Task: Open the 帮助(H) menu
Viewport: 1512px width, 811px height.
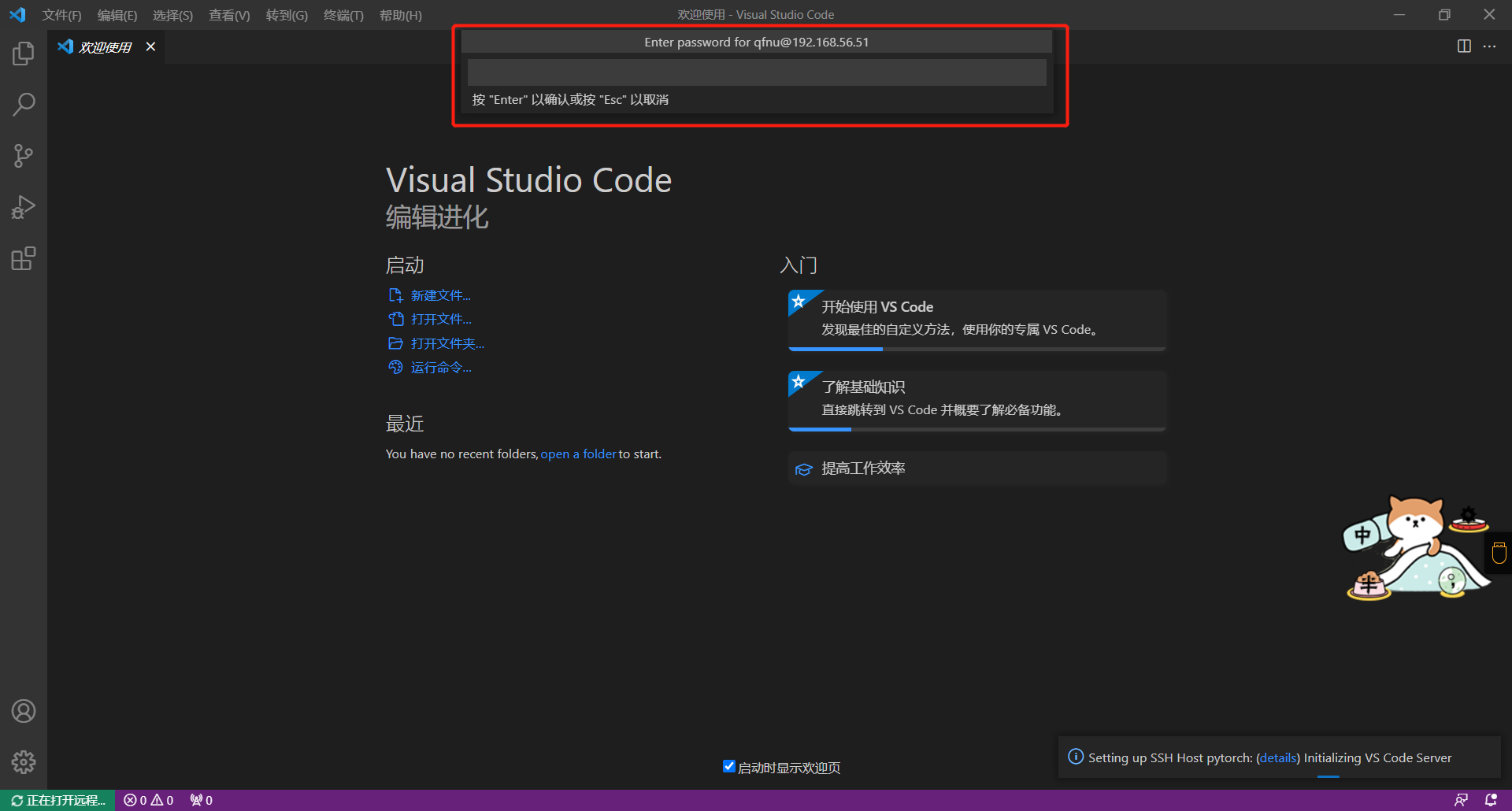Action: [x=400, y=15]
